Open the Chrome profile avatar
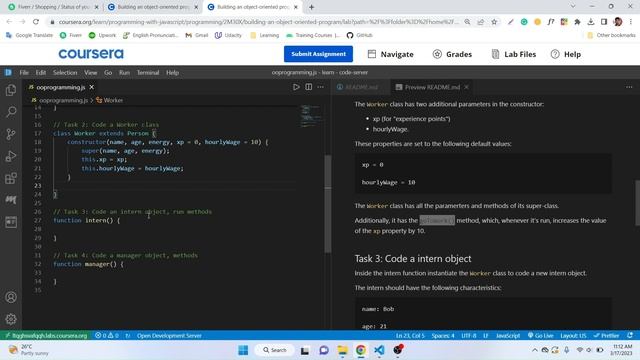 tap(618, 22)
